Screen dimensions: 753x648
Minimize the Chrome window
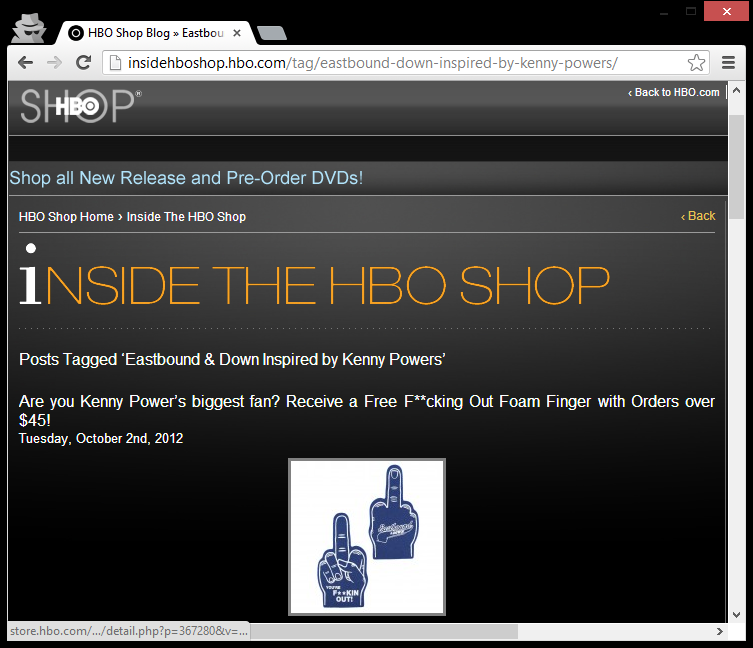pos(664,12)
